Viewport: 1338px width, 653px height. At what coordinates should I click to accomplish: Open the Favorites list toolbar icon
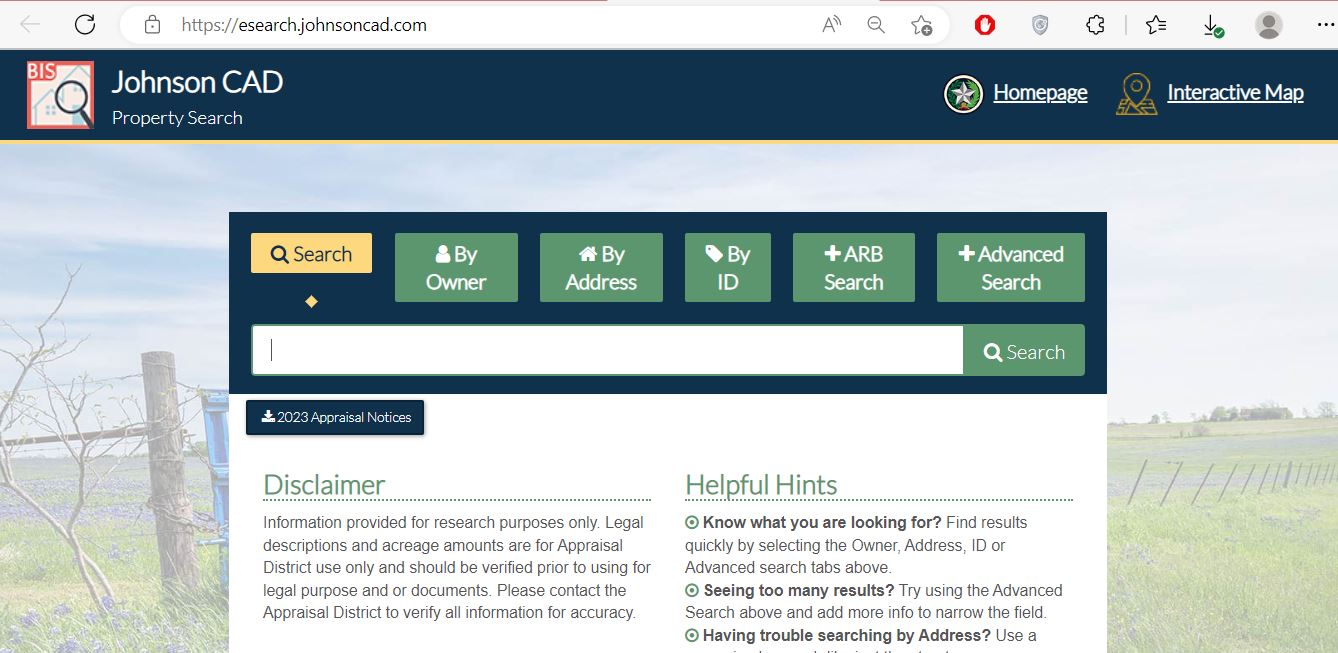pyautogui.click(x=1156, y=25)
